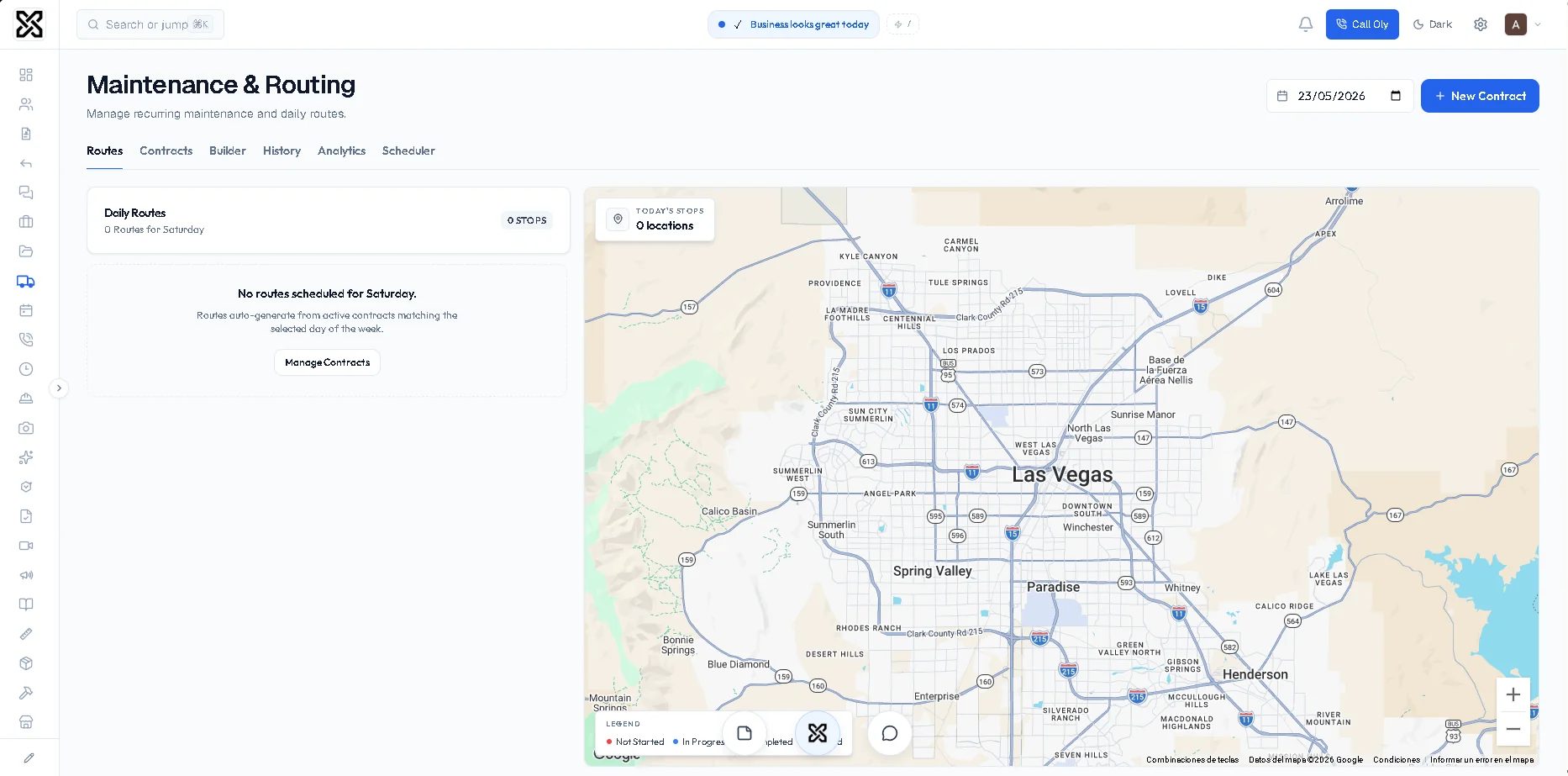The height and width of the screenshot is (776, 1568).
Task: Click the Daily Routes heading
Action: coord(135,213)
